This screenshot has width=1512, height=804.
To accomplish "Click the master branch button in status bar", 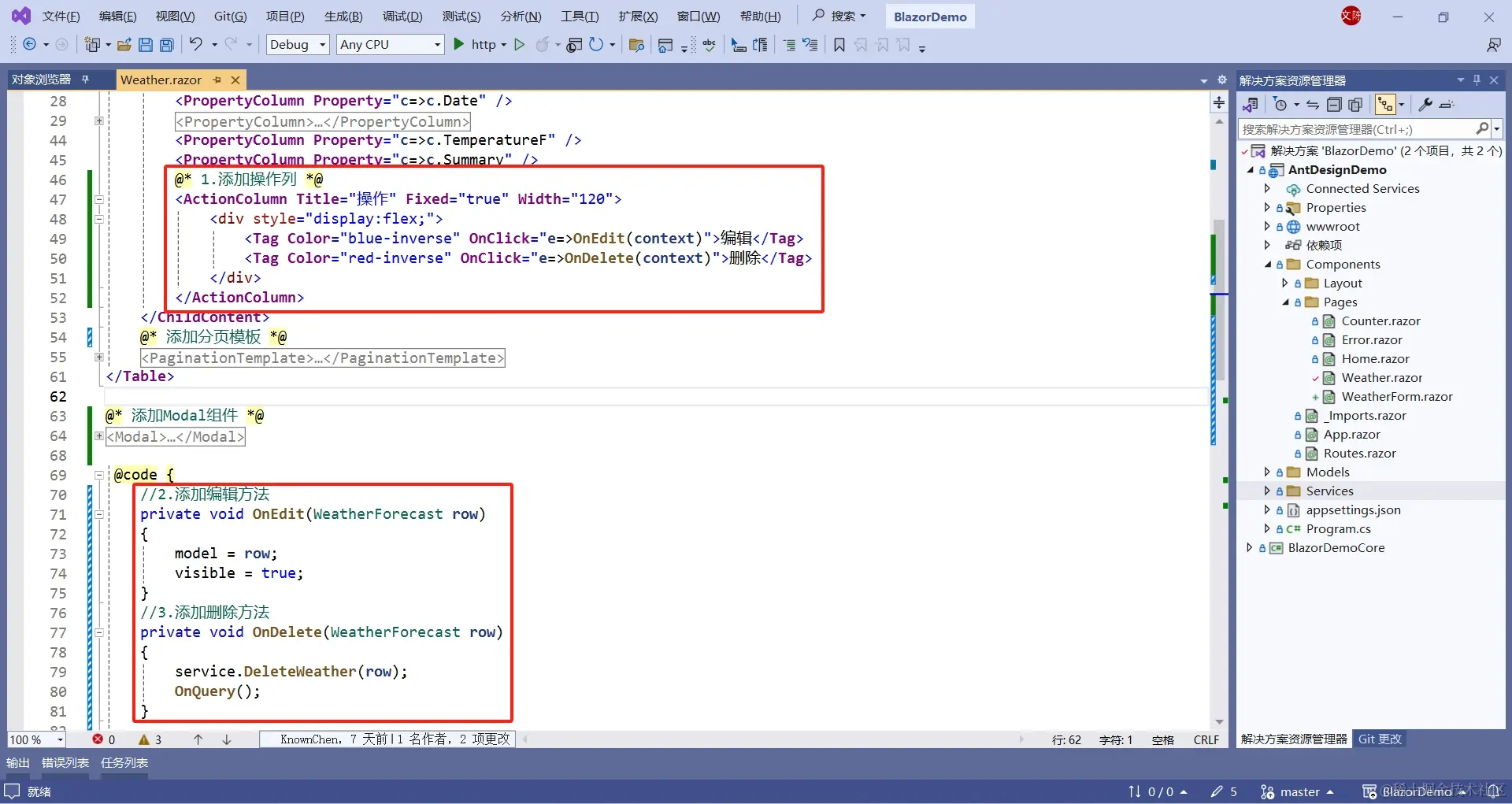I will 1297,791.
